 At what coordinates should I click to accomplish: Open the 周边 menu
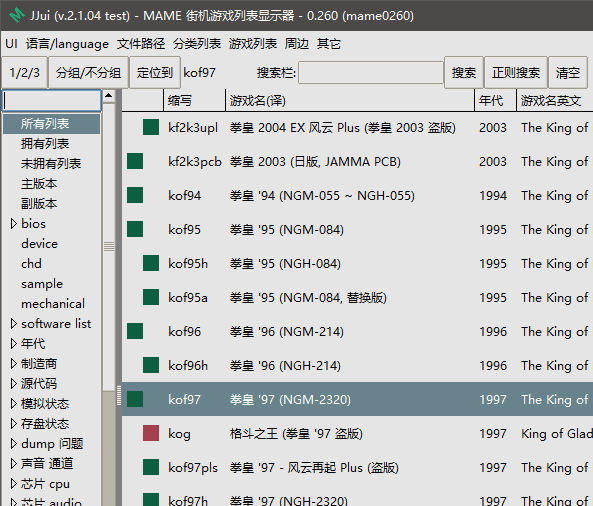tap(297, 44)
